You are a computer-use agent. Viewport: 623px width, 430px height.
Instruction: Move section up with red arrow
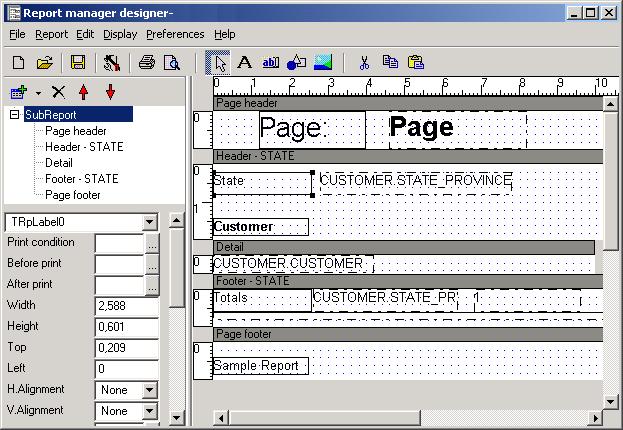click(x=84, y=91)
